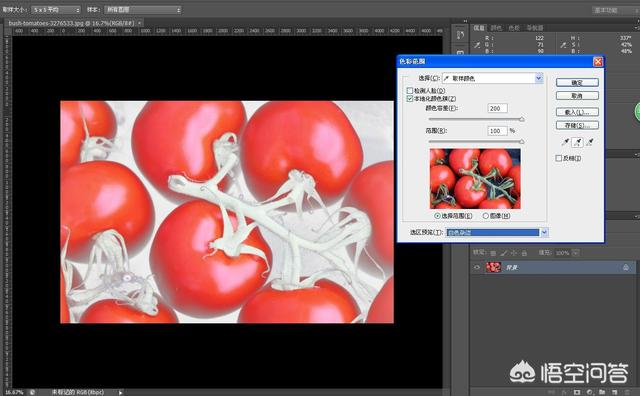Click the new adjustment layer icon
This screenshot has height=396, width=640.
pos(589,392)
